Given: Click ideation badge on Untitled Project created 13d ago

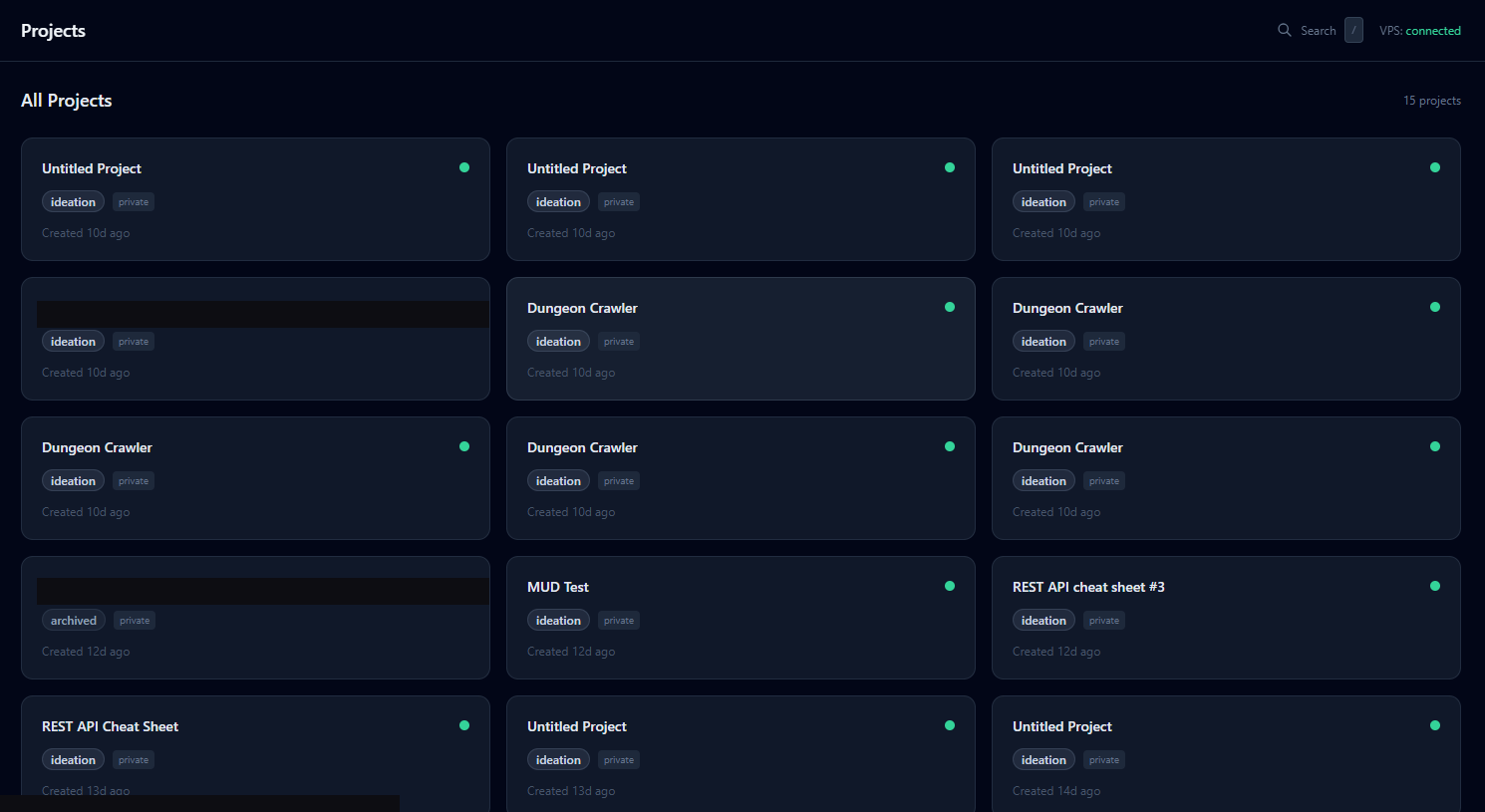Looking at the screenshot, I should (x=558, y=760).
